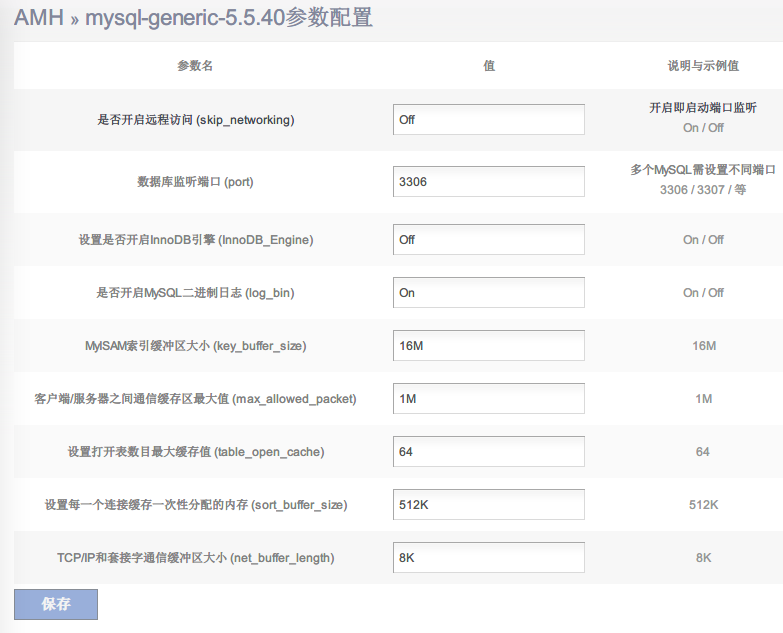783x633 pixels.
Task: Click the 是否开启远程访问 (skip_networking) label
Action: coord(195,120)
